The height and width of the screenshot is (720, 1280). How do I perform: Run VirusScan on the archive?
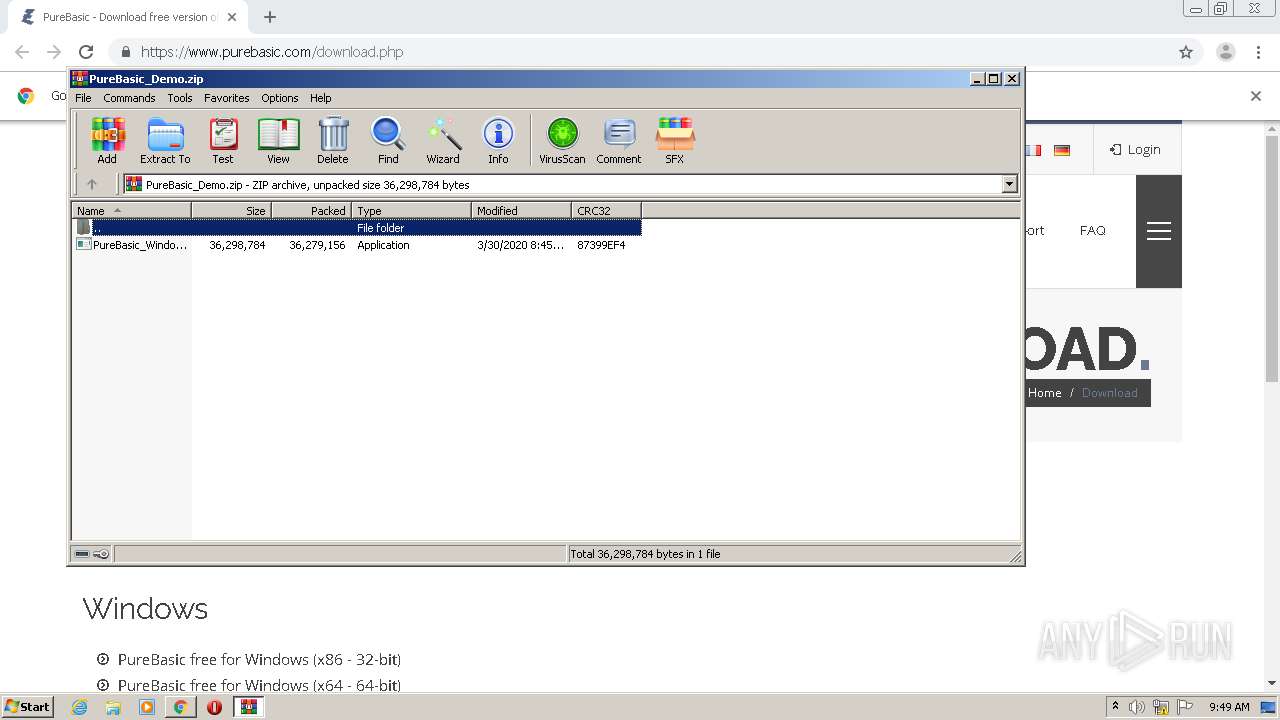562,140
